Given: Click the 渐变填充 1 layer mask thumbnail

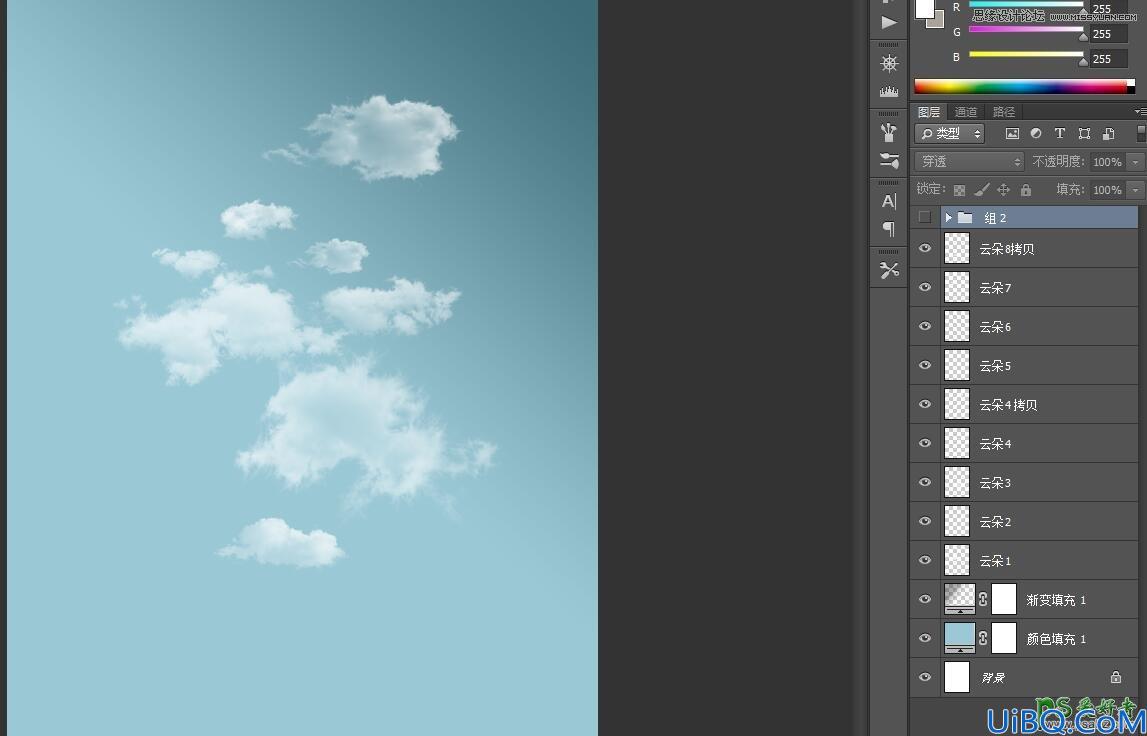Looking at the screenshot, I should (x=1004, y=599).
